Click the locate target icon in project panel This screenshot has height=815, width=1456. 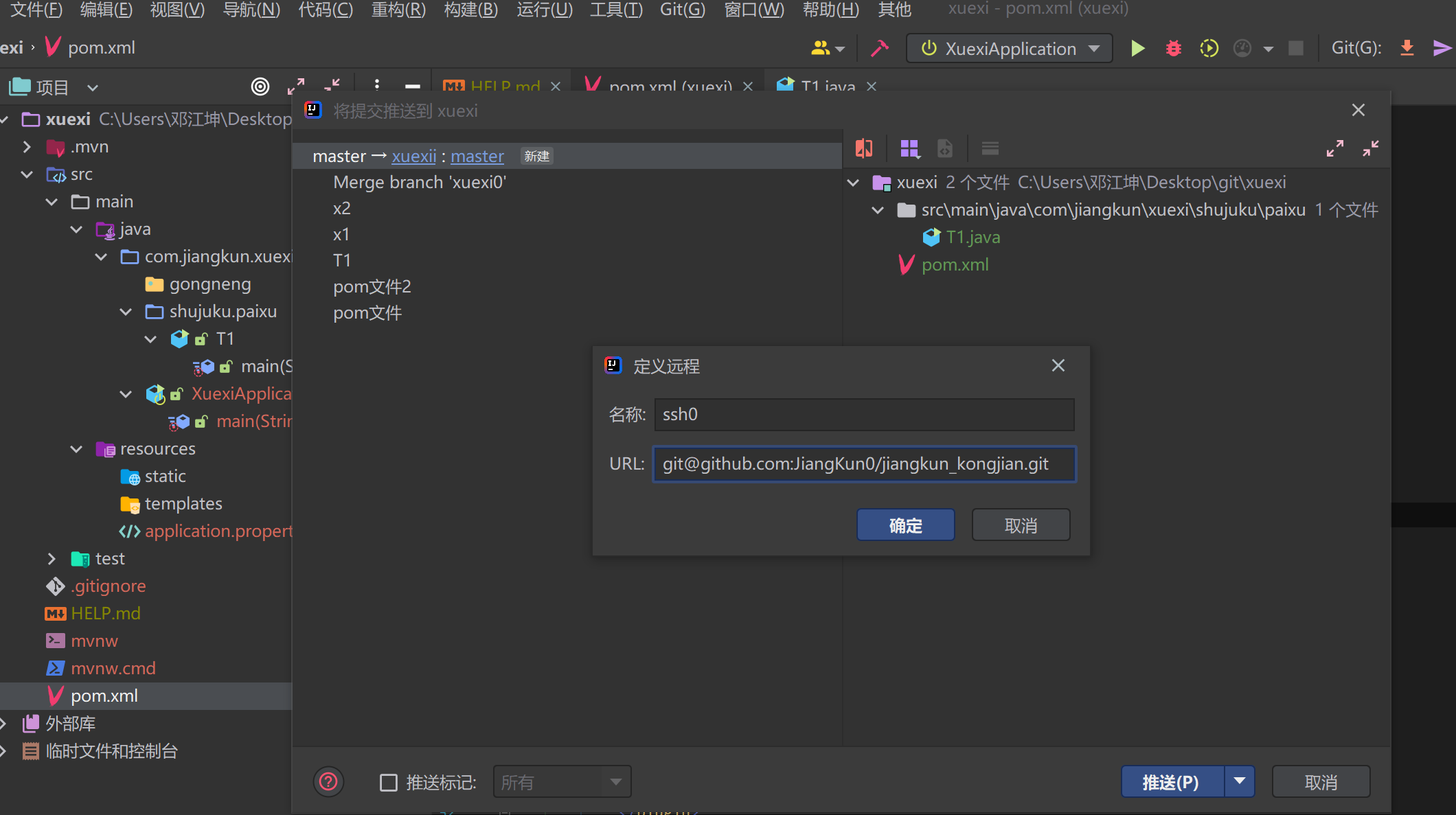260,87
